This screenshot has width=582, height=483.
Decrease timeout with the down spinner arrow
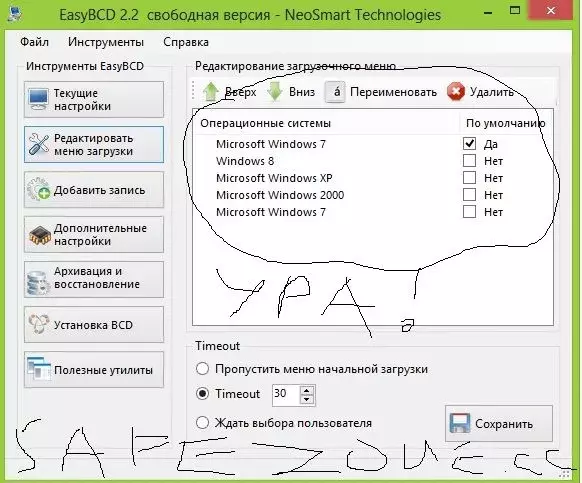pos(307,399)
